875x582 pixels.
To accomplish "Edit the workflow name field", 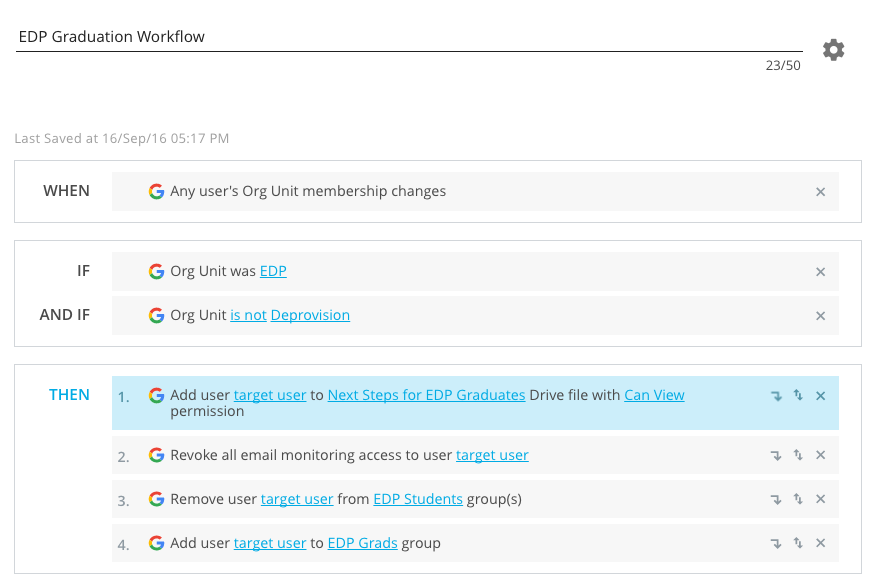I will click(408, 37).
